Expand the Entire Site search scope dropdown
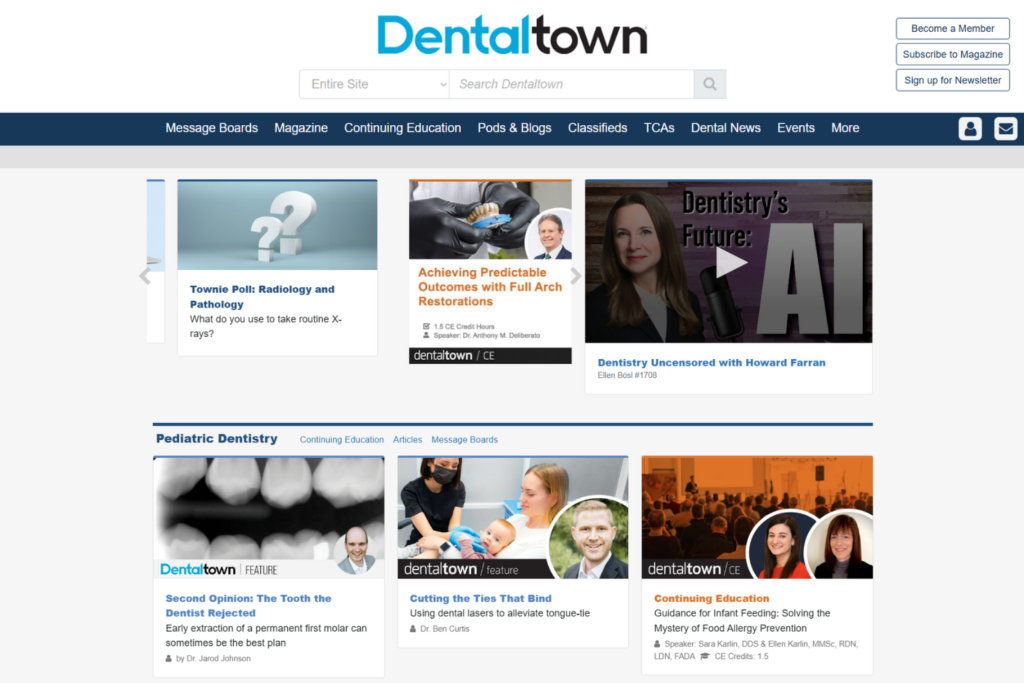Image resolution: width=1024 pixels, height=683 pixels. [374, 84]
